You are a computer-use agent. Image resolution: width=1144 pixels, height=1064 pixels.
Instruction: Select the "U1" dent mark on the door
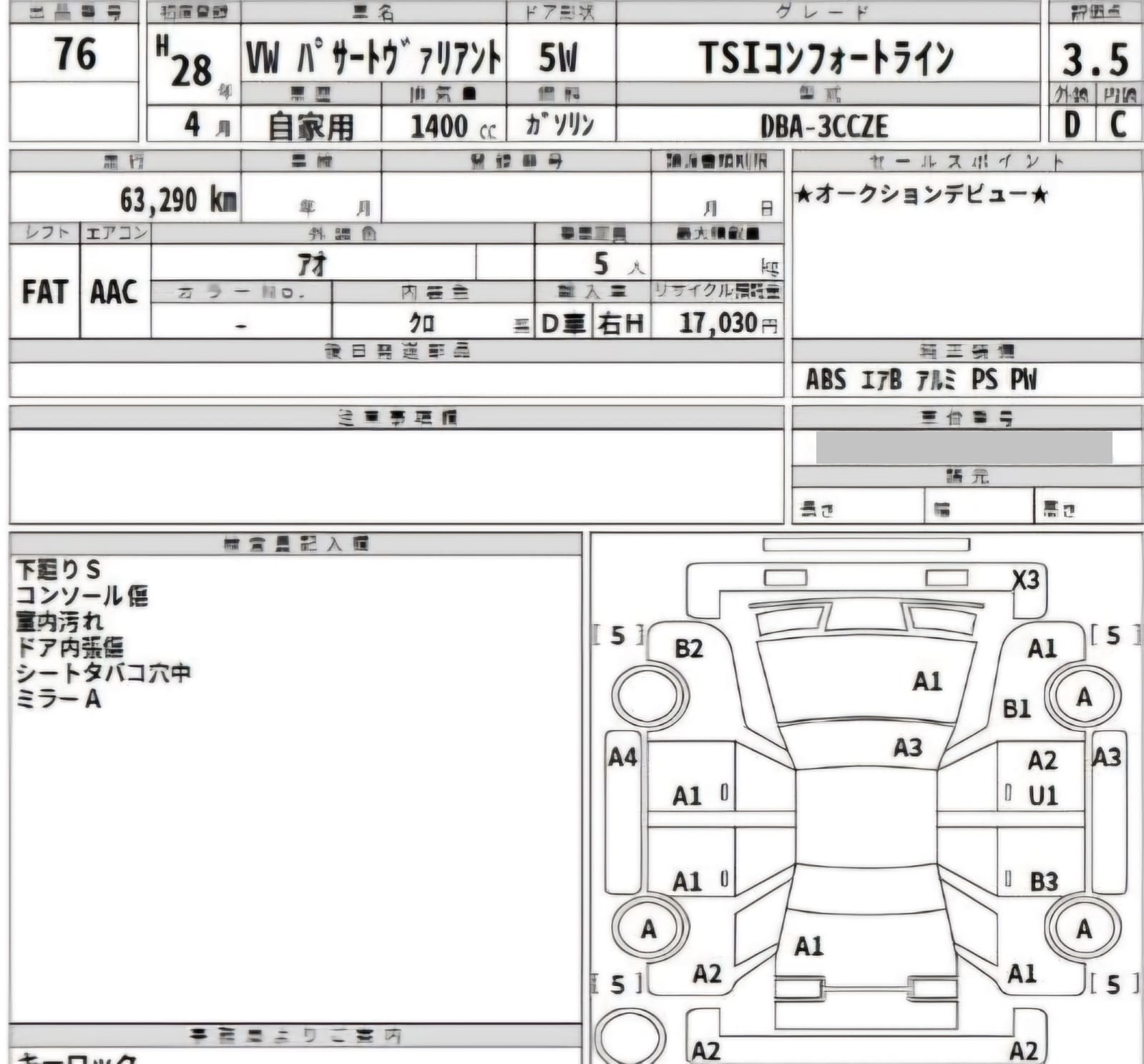click(1043, 796)
